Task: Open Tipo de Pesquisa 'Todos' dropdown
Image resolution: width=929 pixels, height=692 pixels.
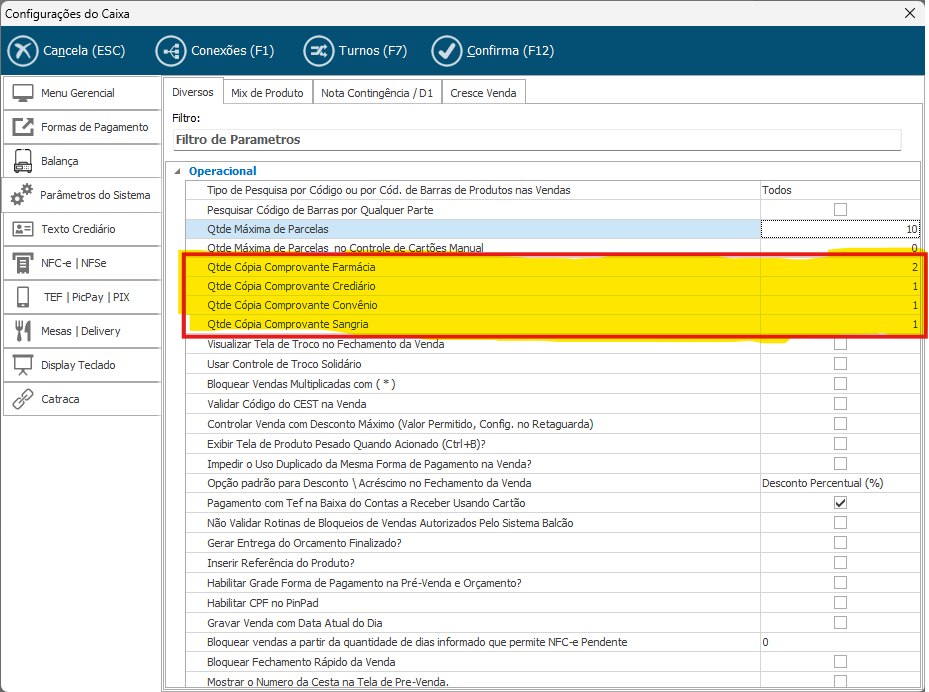Action: (x=838, y=190)
